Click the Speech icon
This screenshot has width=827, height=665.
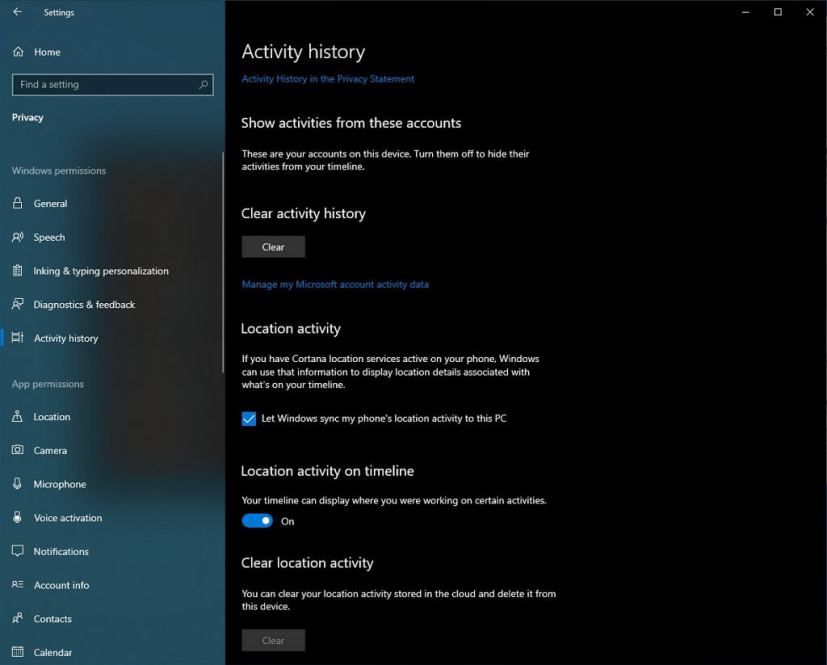tap(17, 237)
